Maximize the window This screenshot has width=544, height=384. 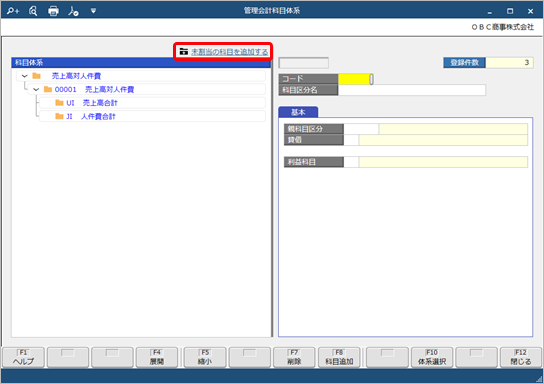pyautogui.click(x=510, y=11)
